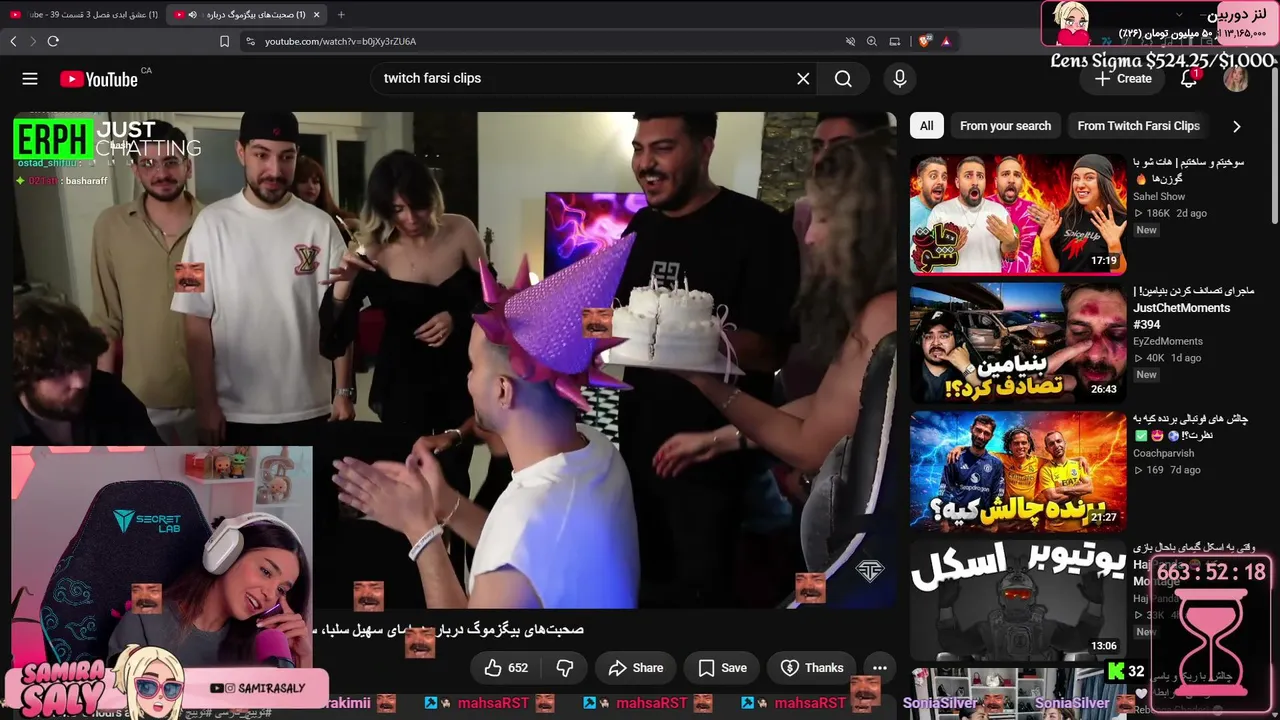1280x720 pixels.
Task: Click the YouTube URL address field
Action: point(540,41)
